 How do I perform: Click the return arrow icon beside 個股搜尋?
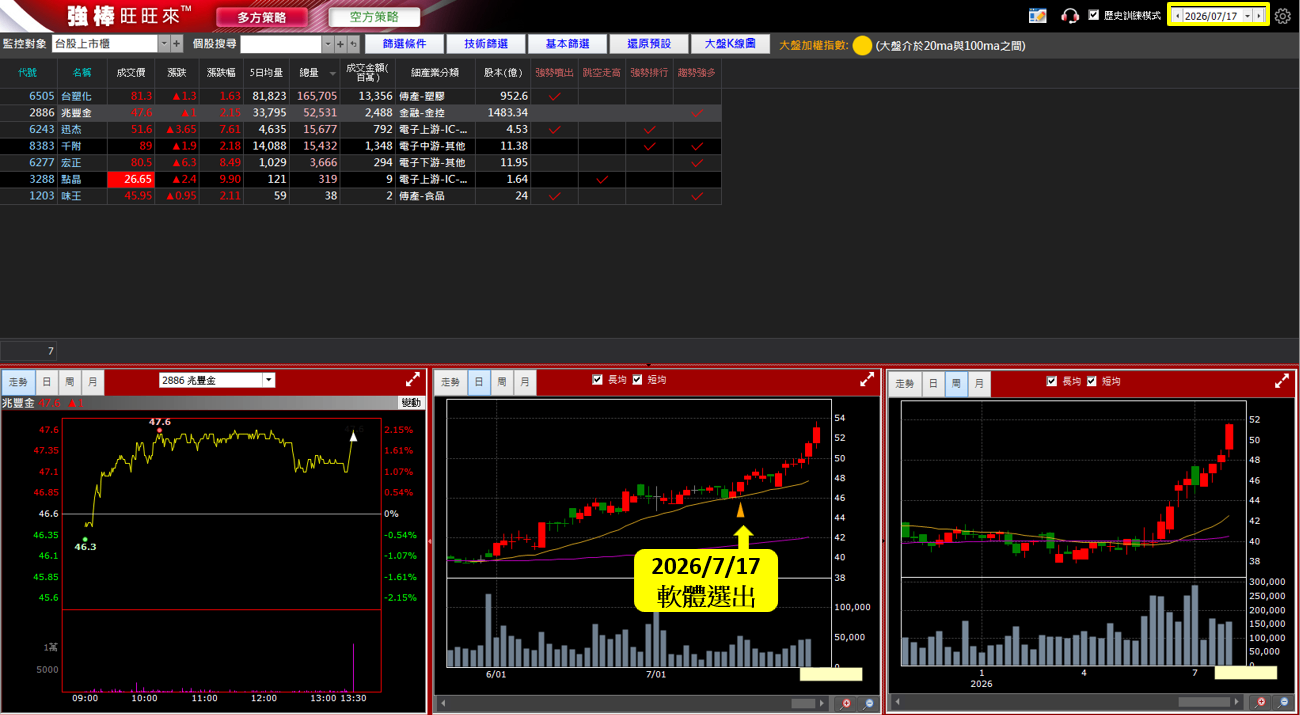tap(353, 44)
